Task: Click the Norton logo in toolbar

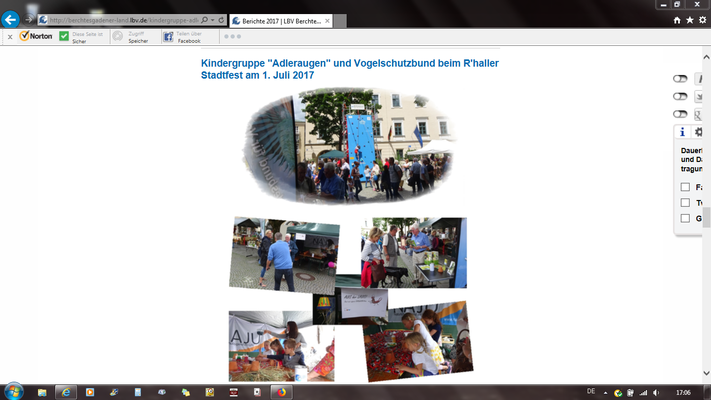Action: point(36,36)
